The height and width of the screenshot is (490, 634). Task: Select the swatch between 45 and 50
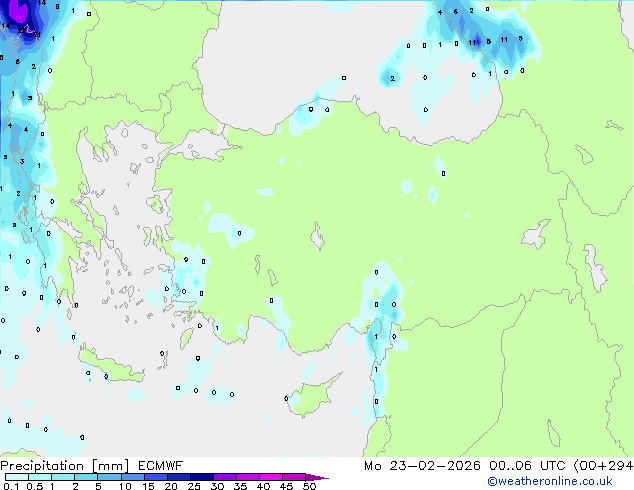tap(294, 477)
